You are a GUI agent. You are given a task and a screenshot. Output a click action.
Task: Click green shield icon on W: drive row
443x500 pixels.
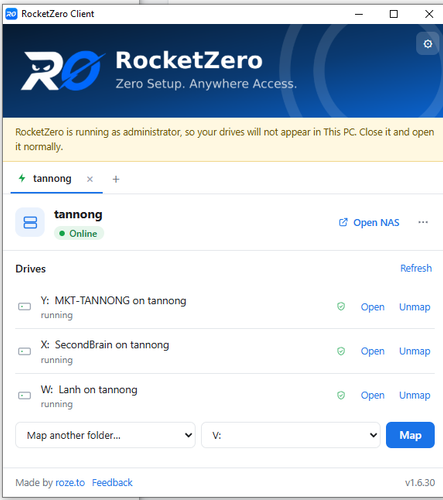click(x=341, y=395)
